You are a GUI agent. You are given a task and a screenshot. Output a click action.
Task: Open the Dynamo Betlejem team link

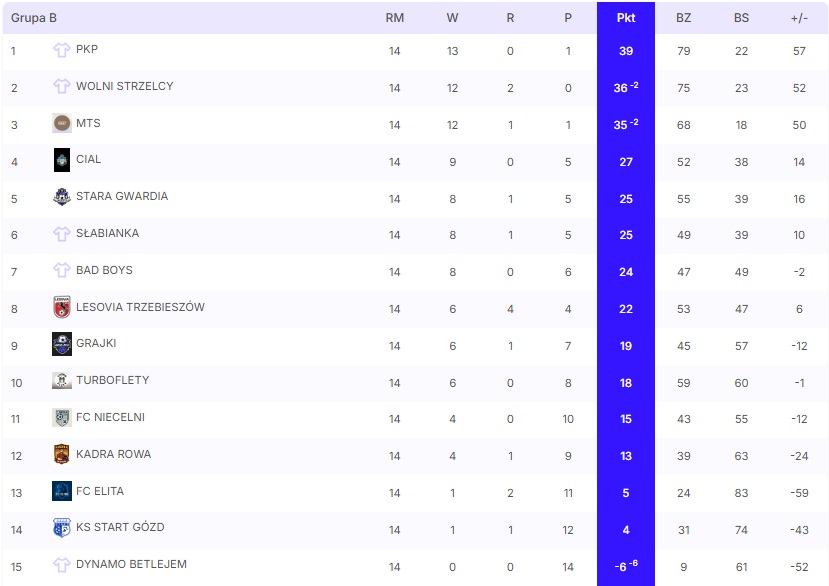[131, 564]
